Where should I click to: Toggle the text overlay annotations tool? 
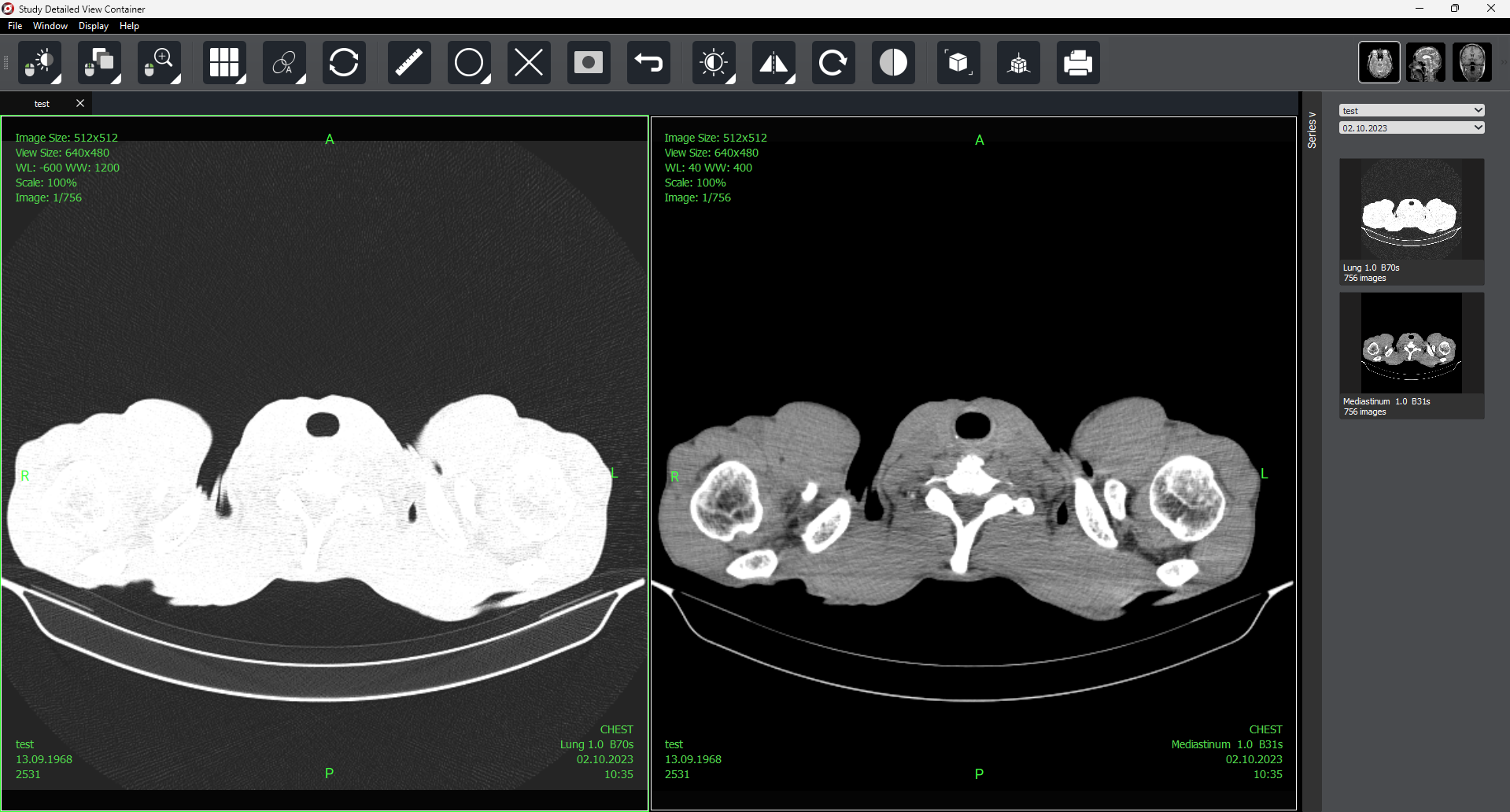284,62
